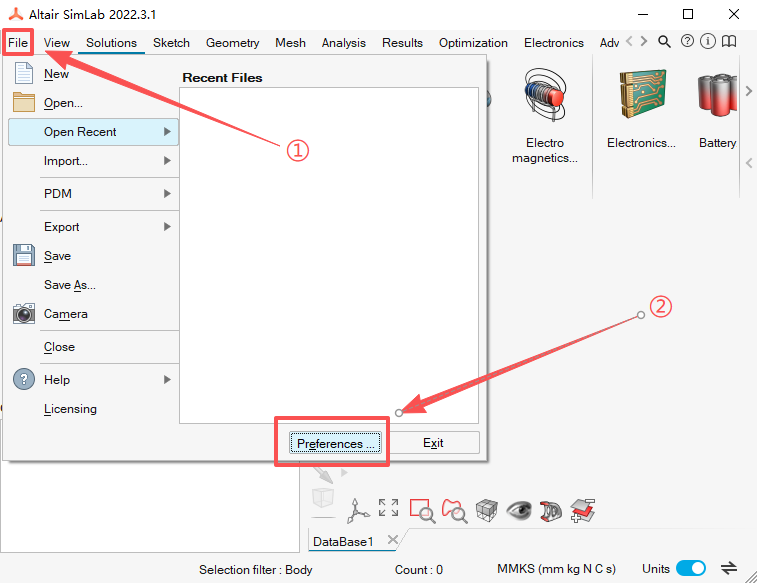
Task: Select the DataBase1 tab
Action: click(343, 541)
